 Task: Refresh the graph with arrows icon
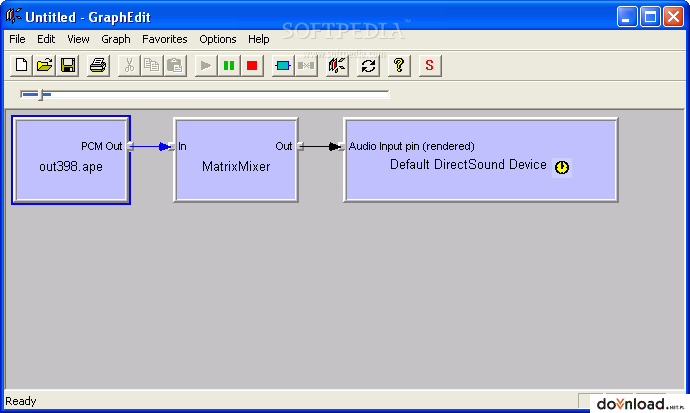(368, 66)
